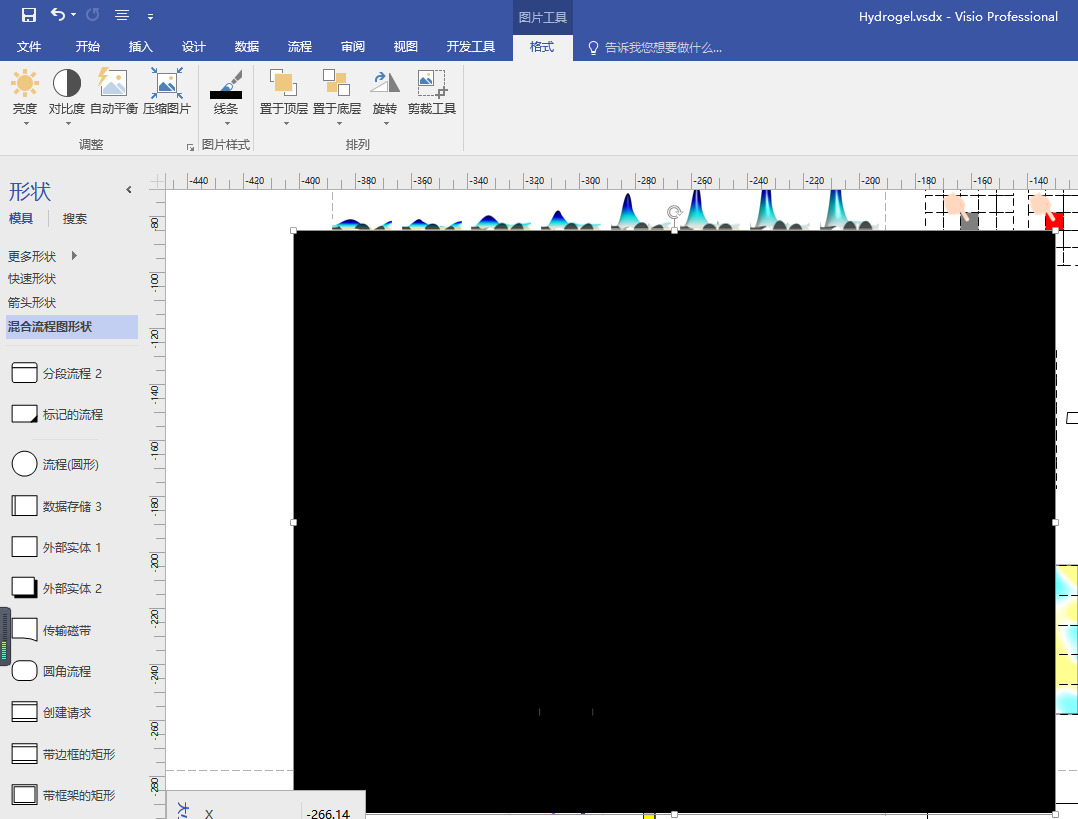Click the gray square on the canvas grid
Screen dimensions: 1078x819
pos(969,221)
